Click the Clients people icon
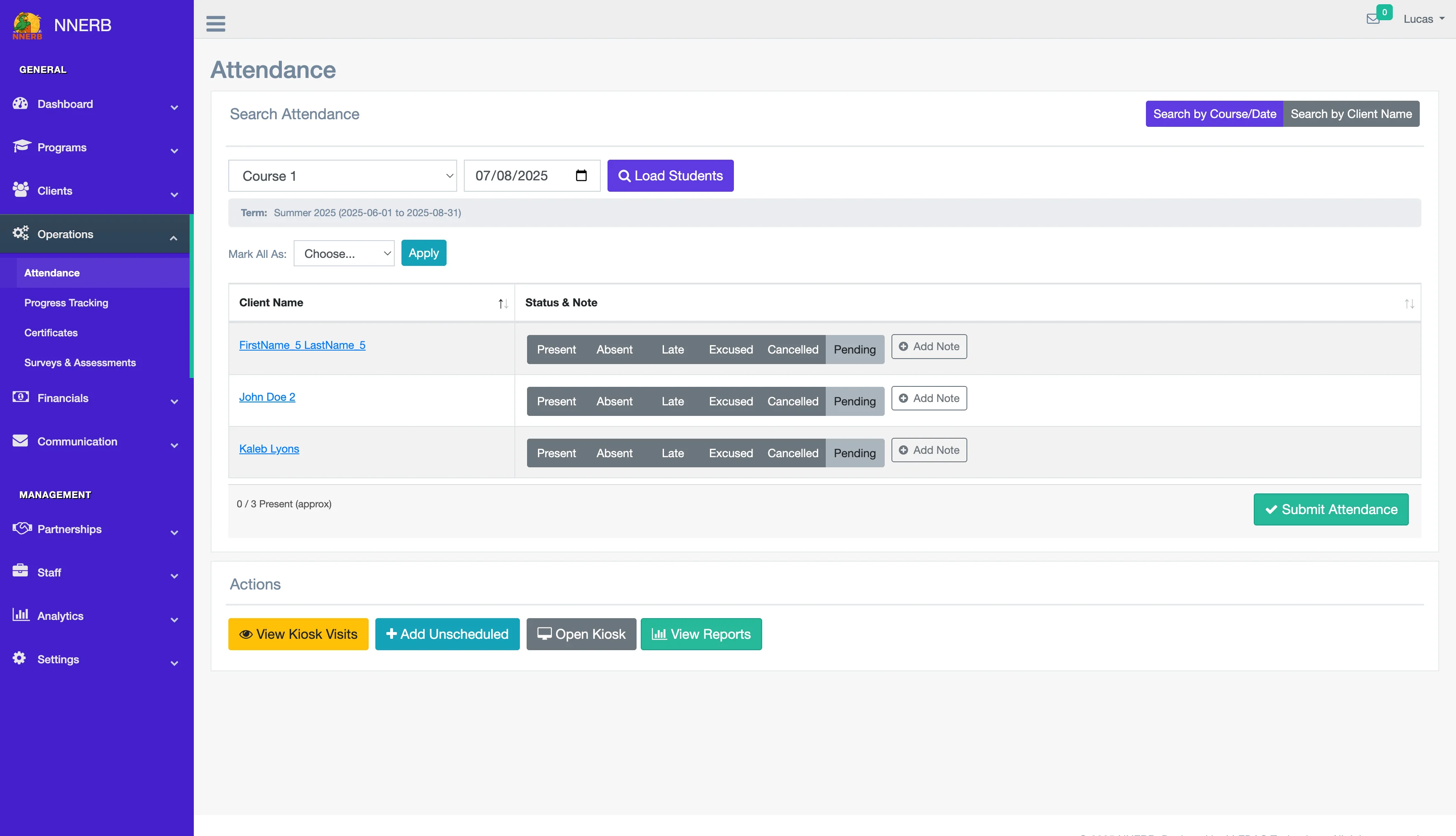Viewport: 1456px width, 836px height. click(21, 190)
